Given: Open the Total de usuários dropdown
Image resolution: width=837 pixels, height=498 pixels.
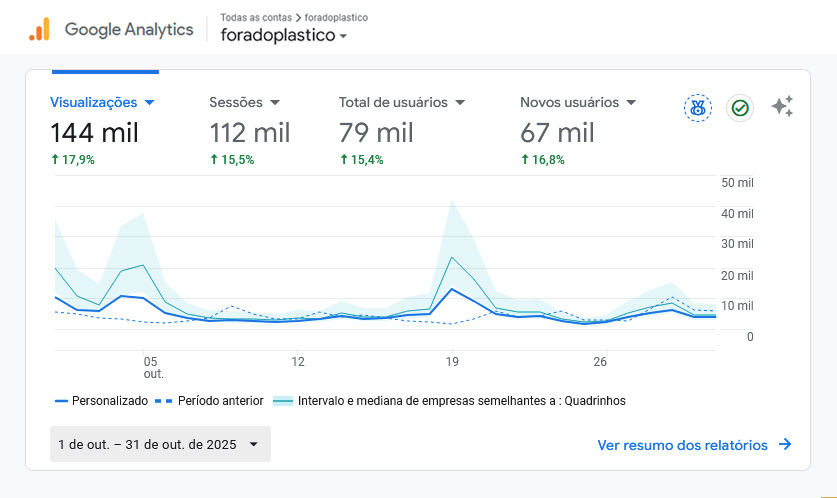Looking at the screenshot, I should click(x=460, y=102).
